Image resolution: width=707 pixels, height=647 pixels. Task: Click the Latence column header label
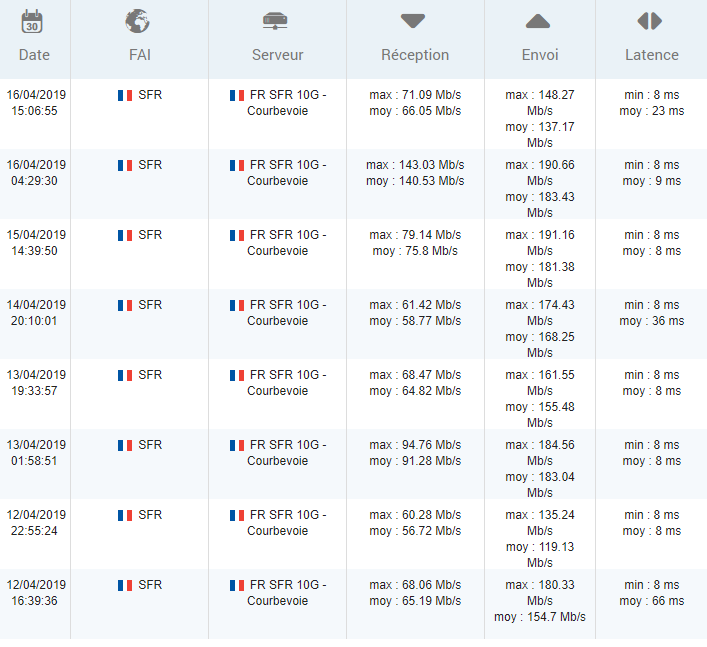651,55
